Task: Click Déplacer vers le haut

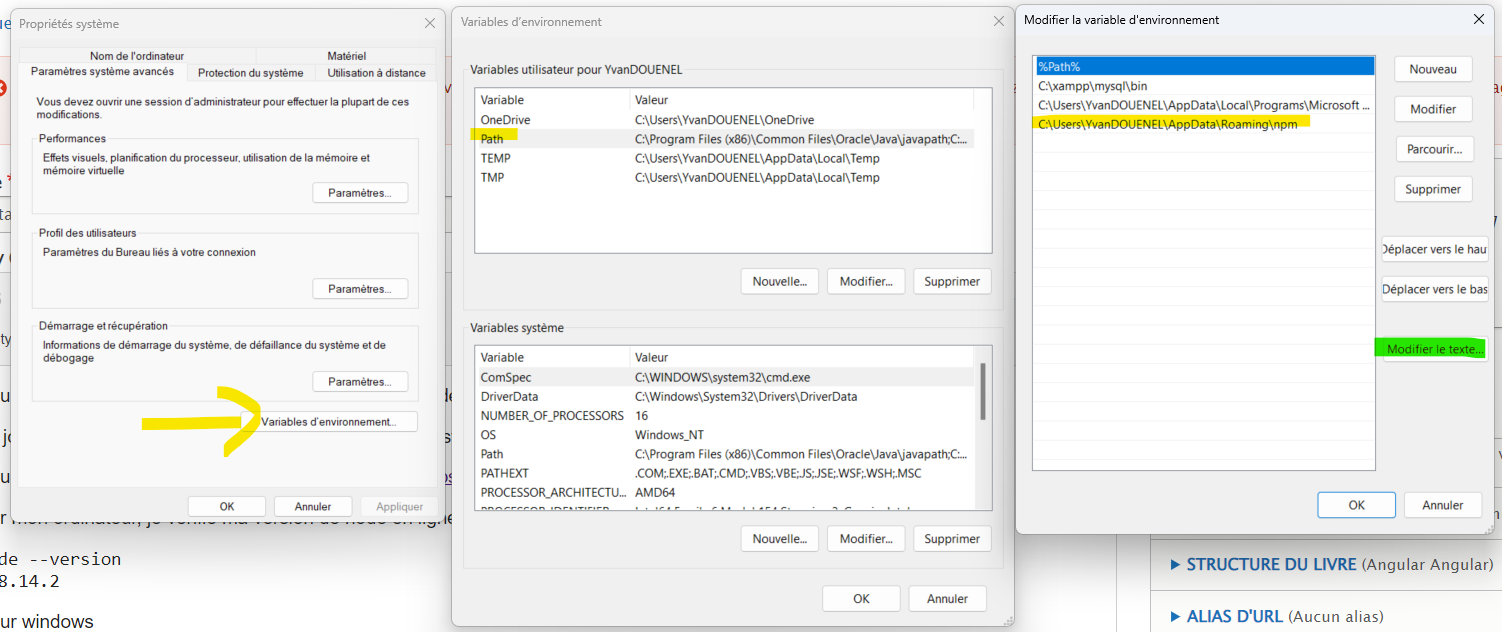Action: pos(1434,249)
